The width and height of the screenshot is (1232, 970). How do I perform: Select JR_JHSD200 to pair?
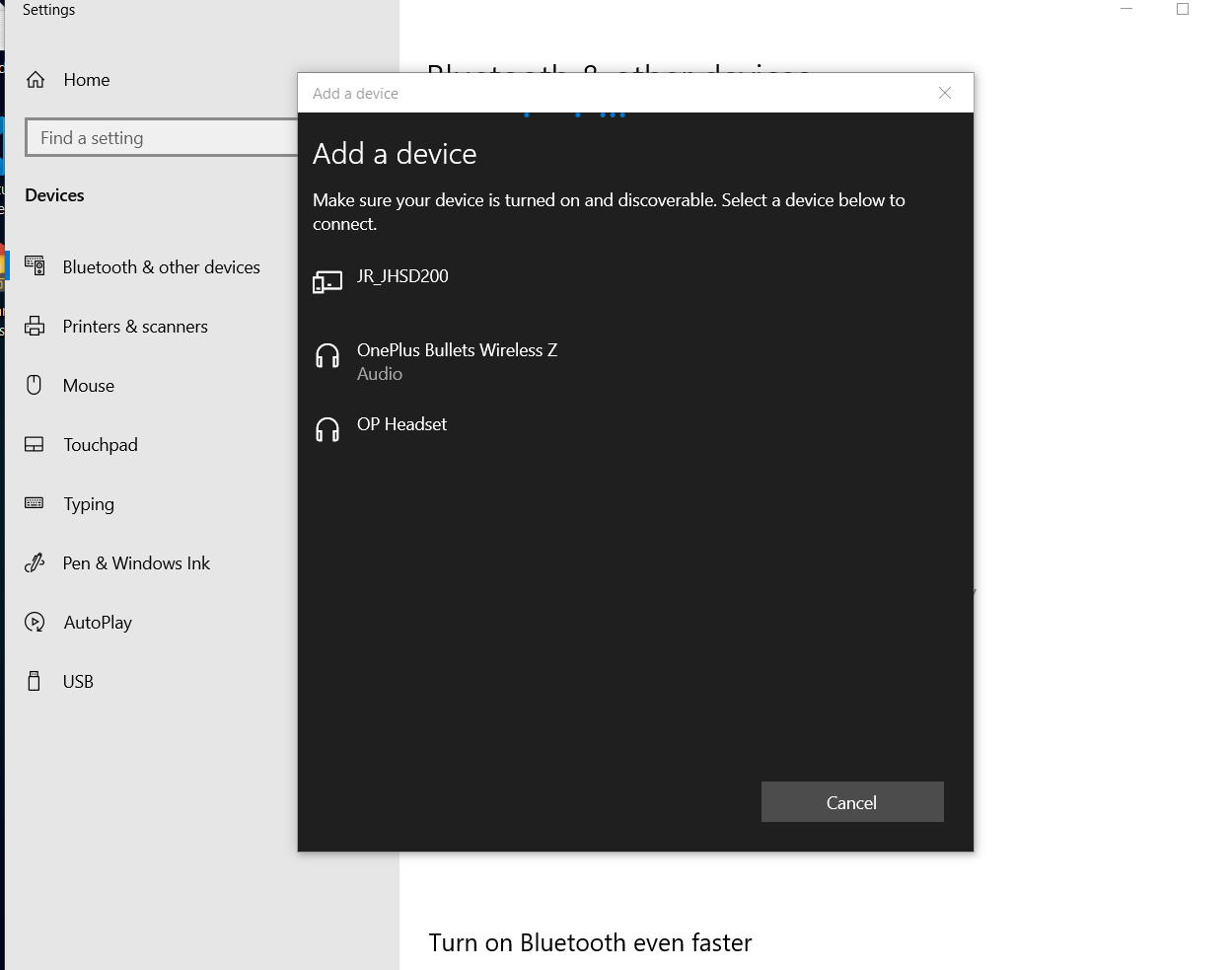pos(402,276)
